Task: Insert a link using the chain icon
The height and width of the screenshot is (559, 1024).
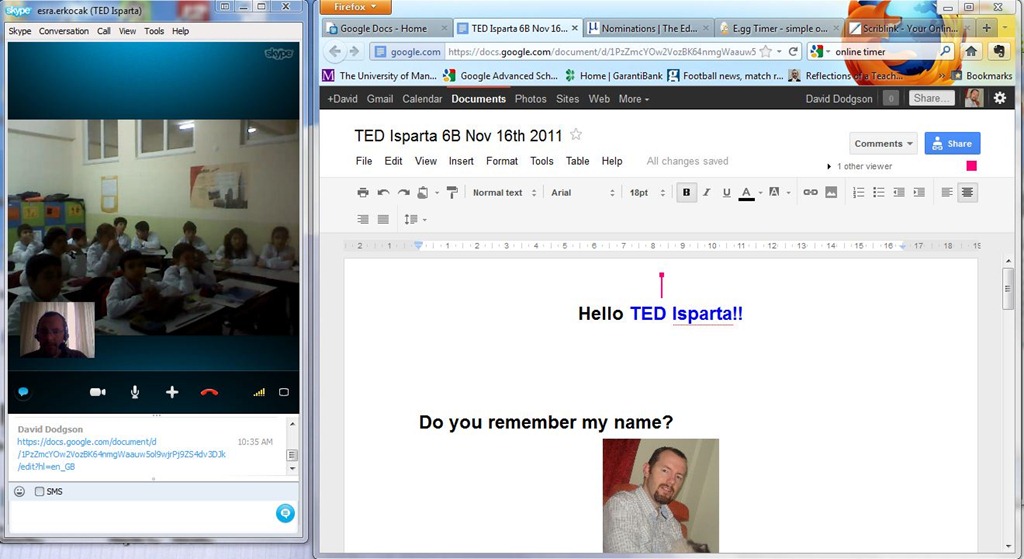Action: pyautogui.click(x=810, y=192)
